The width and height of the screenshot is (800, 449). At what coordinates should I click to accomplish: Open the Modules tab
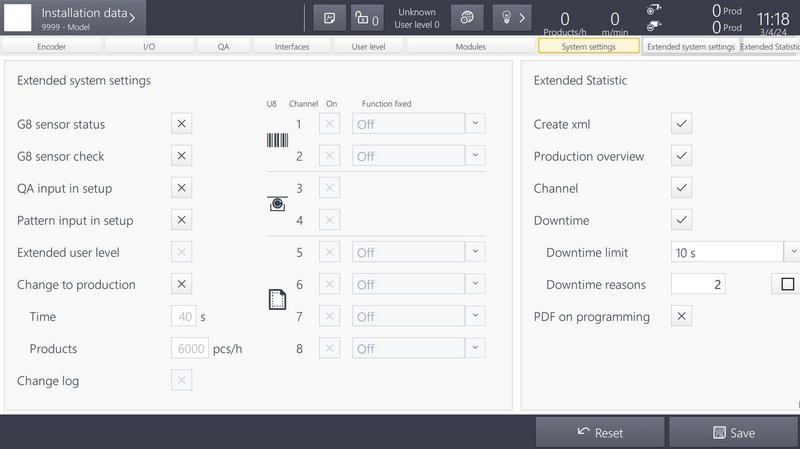click(470, 46)
